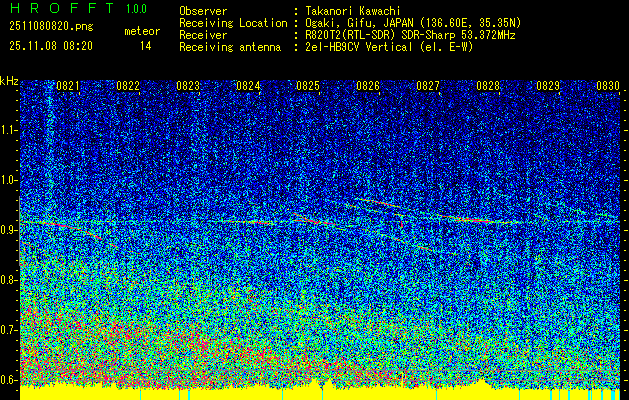Click version number 1.0.0
The height and width of the screenshot is (400, 629).
point(136,9)
